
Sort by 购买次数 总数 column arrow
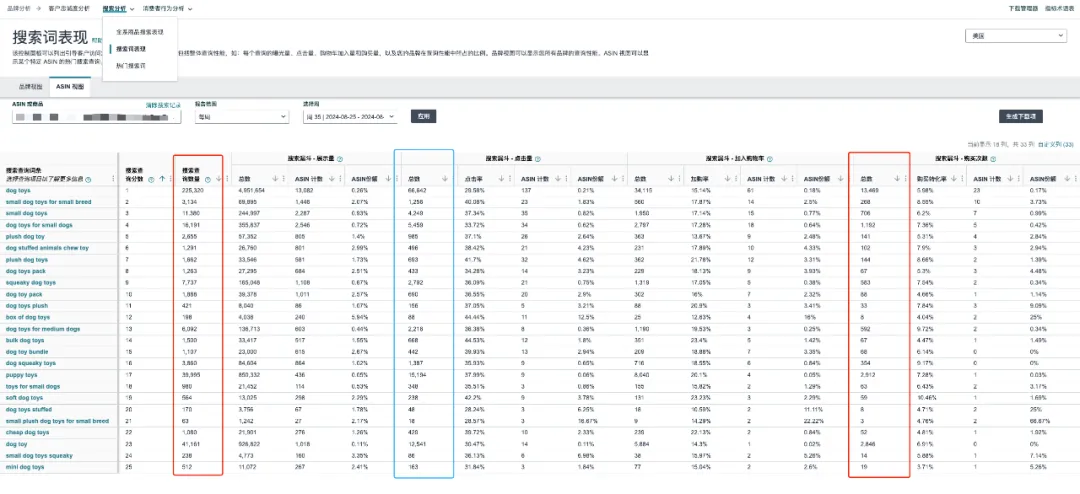897,178
